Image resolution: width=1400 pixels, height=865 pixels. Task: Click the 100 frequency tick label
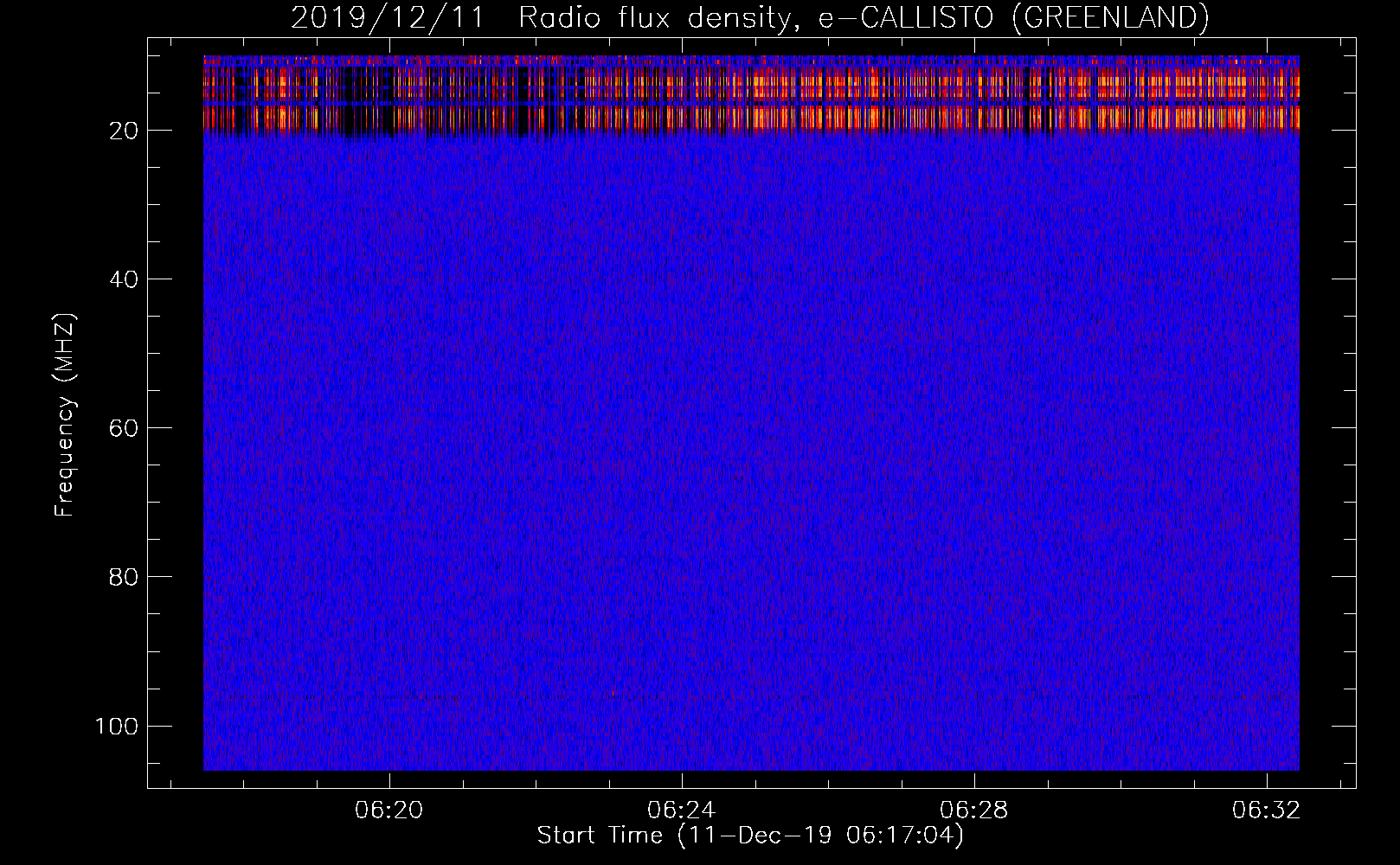117,726
